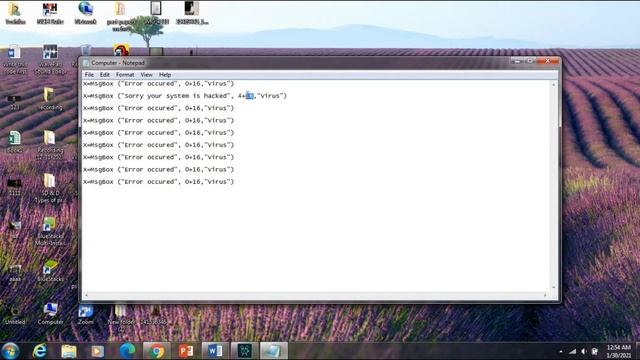Viewport: 640px width, 360px height.
Task: Switch to PowerPoint on the taskbar
Action: pos(186,351)
